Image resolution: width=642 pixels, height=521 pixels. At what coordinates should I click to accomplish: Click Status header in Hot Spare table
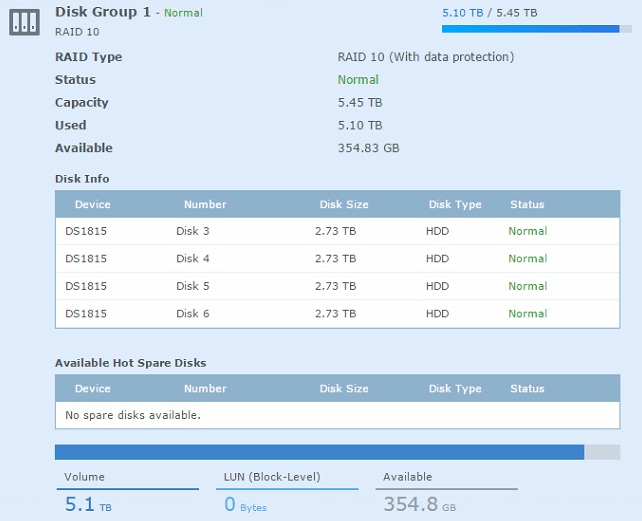[527, 389]
